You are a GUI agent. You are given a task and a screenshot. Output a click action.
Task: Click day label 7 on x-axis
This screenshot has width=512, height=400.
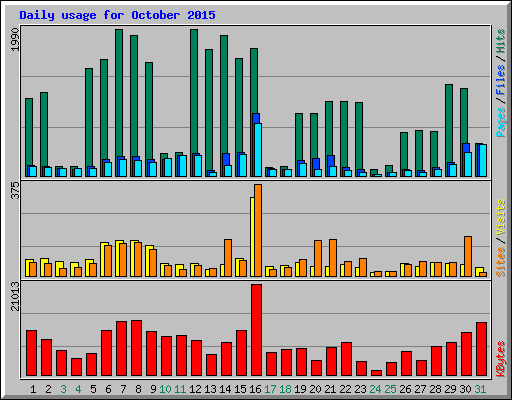pos(123,389)
